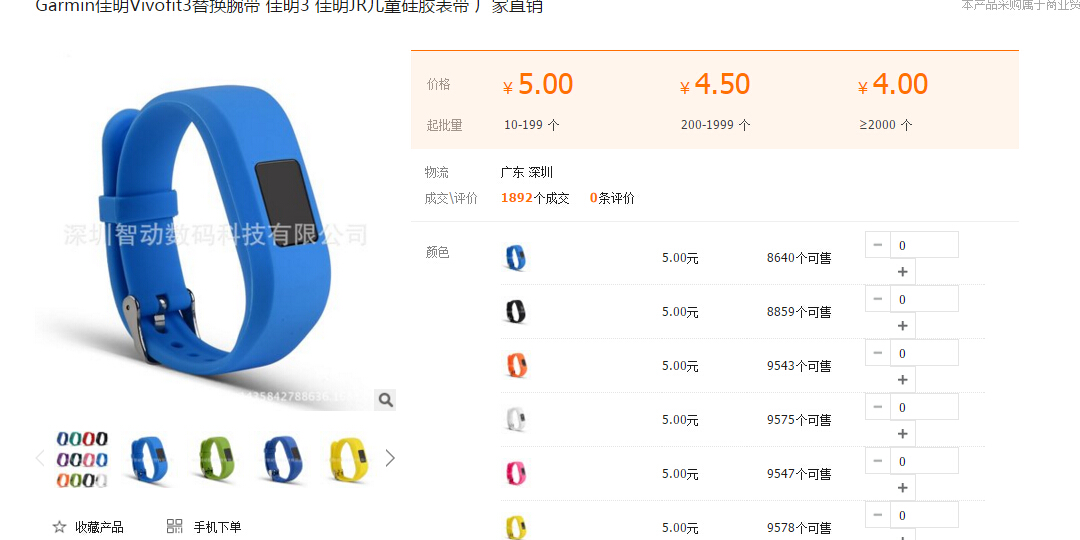Click the magnifier zoom icon on product image
This screenshot has width=1080, height=540.
(385, 399)
